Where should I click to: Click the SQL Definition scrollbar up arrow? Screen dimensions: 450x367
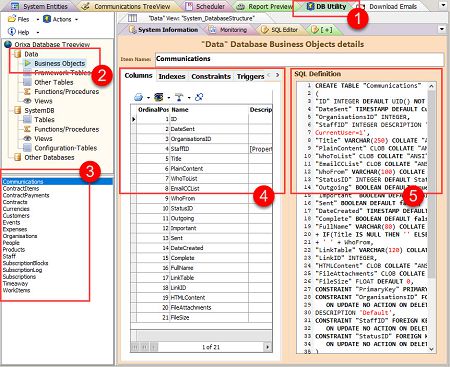[431, 86]
